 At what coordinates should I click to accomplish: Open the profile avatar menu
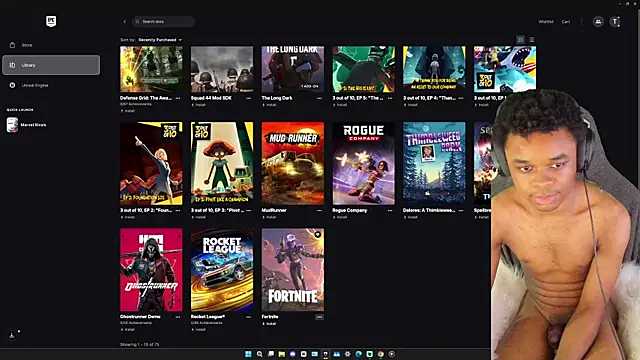[x=615, y=22]
